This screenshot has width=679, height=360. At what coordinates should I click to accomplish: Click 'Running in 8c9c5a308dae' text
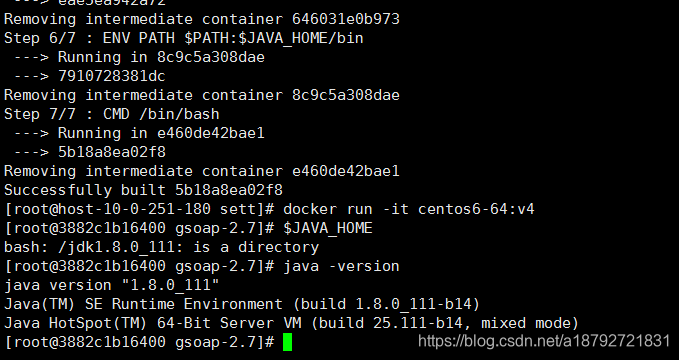click(161, 57)
